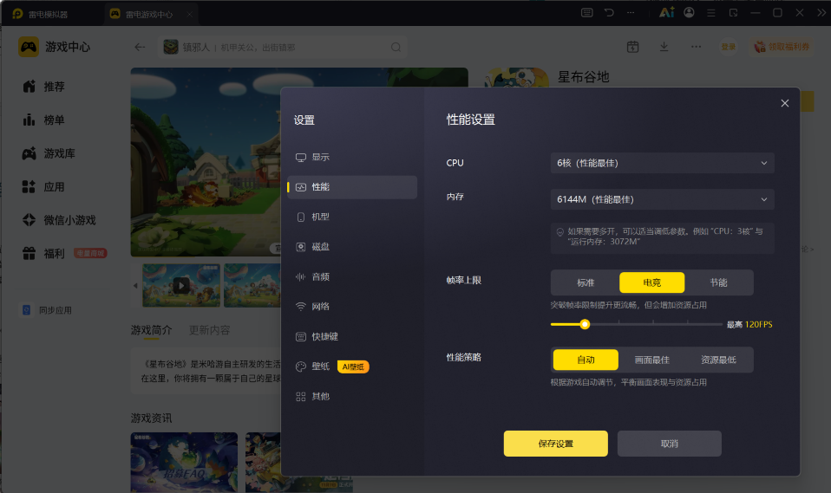Click the back arrow icon in title bar
The width and height of the screenshot is (831, 493).
(609, 13)
